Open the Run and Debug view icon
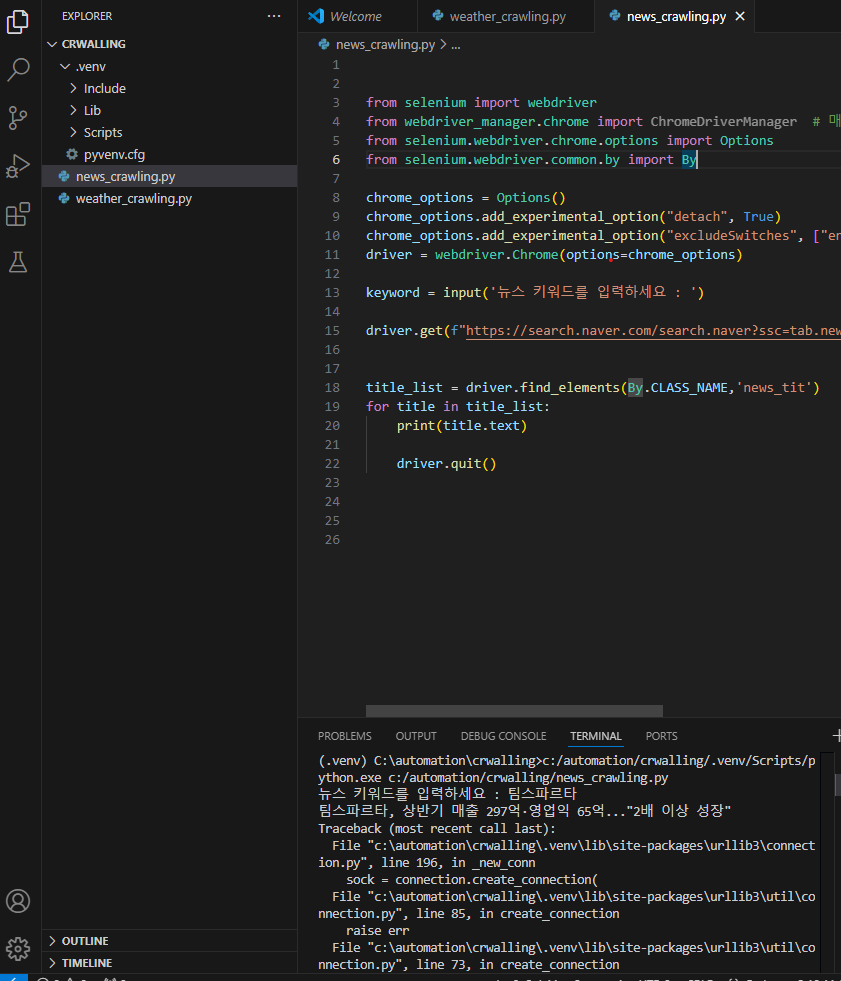Image resolution: width=841 pixels, height=981 pixels. click(18, 166)
